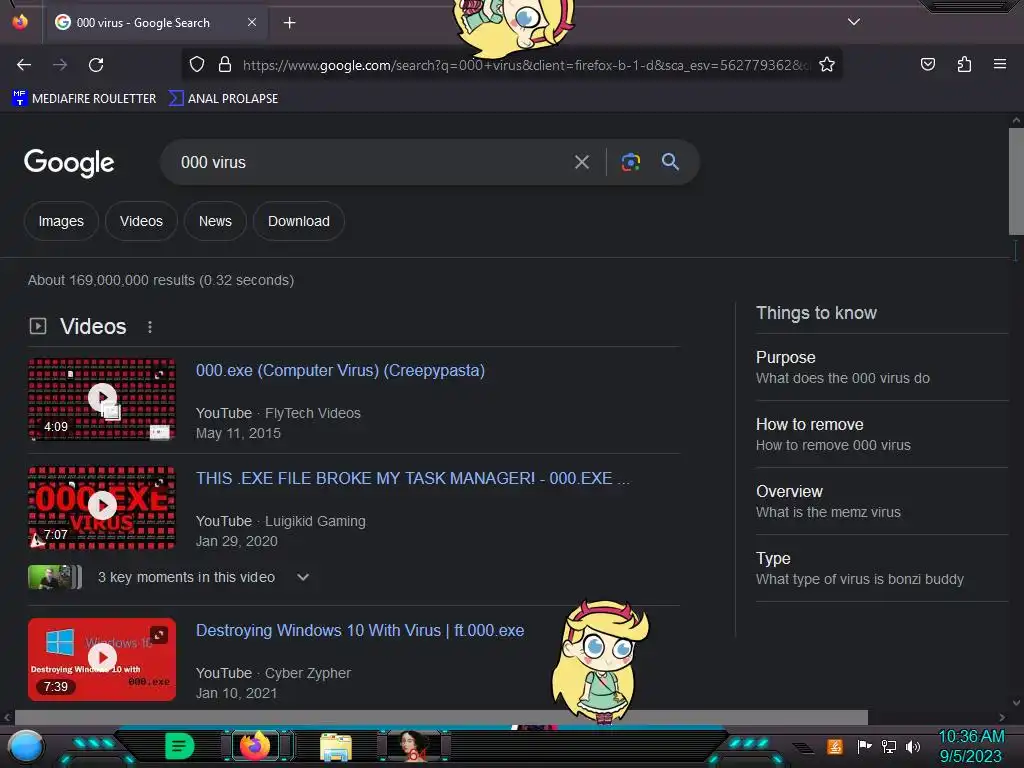
Task: Open a new tab with the plus icon
Action: click(x=289, y=23)
